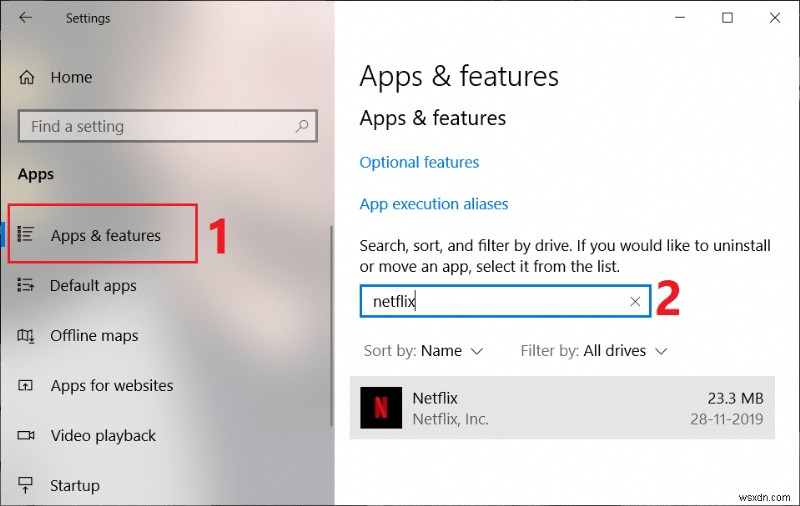Viewport: 800px width, 506px height.
Task: Maximize the Settings window
Action: 727,18
